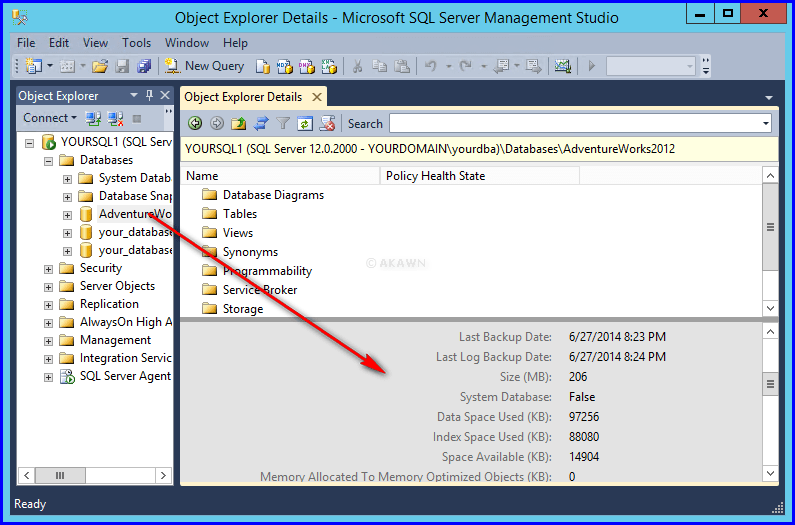Expand the Replication node
Viewport: 795px width, 525px height.
pos(48,305)
